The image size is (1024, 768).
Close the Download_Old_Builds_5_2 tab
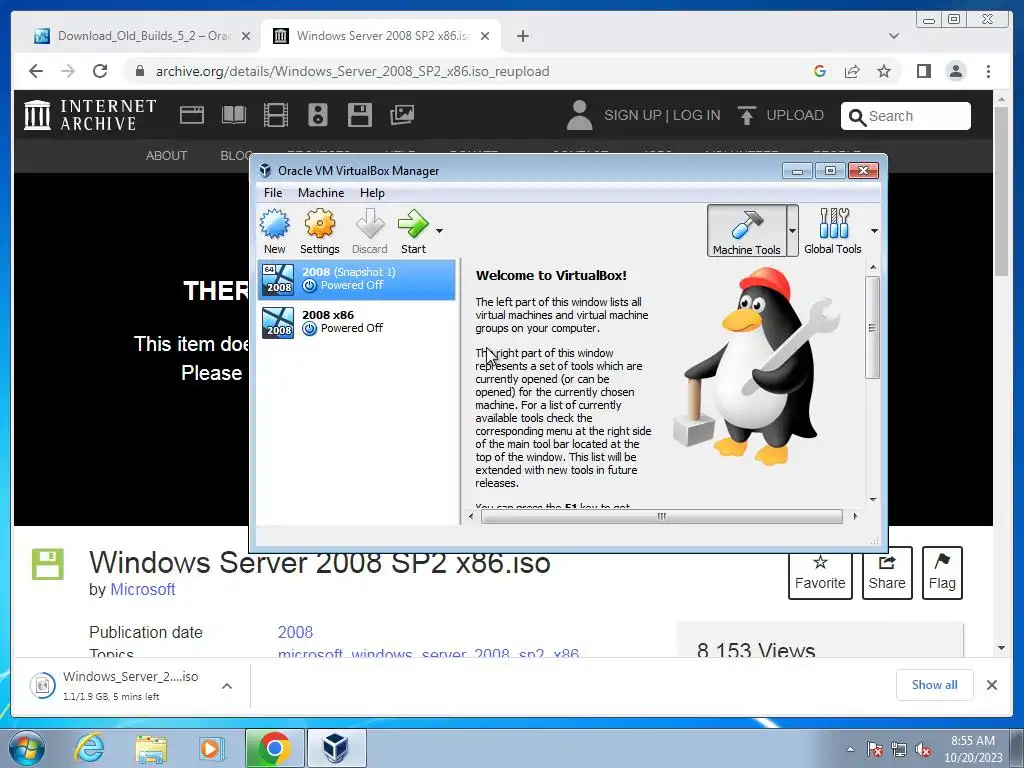pos(246,37)
